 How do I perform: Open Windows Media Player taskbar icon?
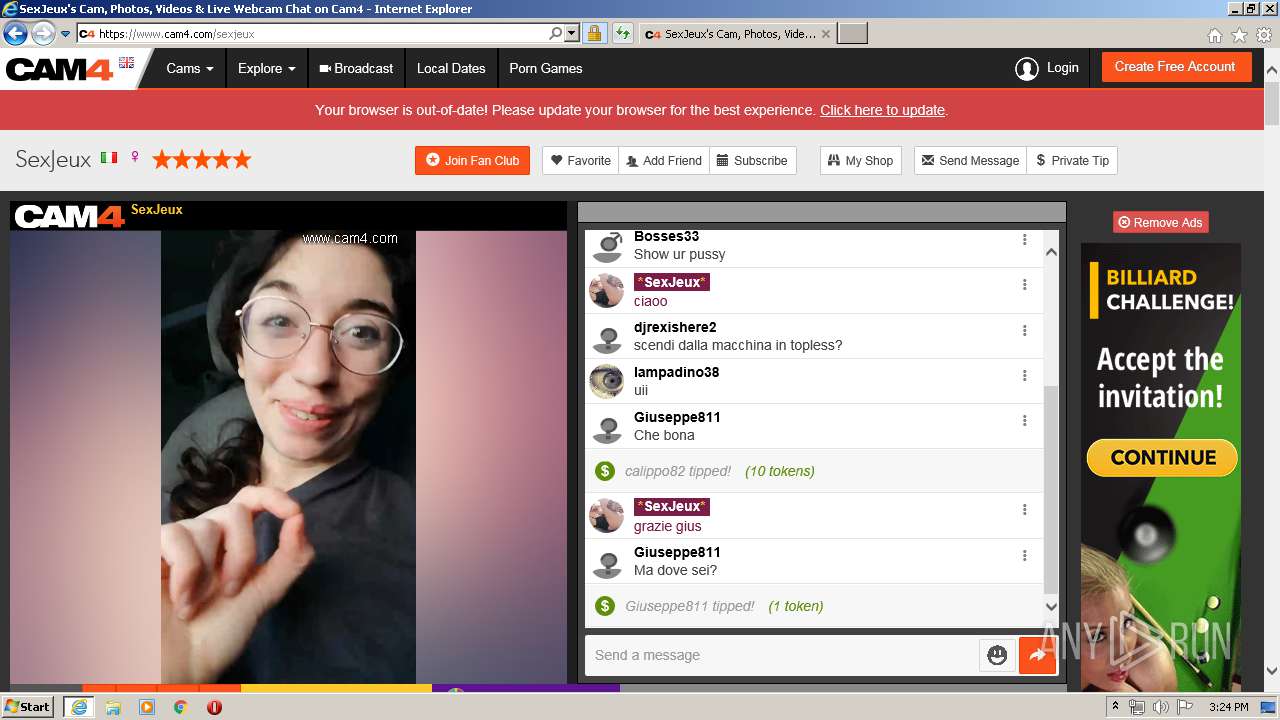(147, 707)
